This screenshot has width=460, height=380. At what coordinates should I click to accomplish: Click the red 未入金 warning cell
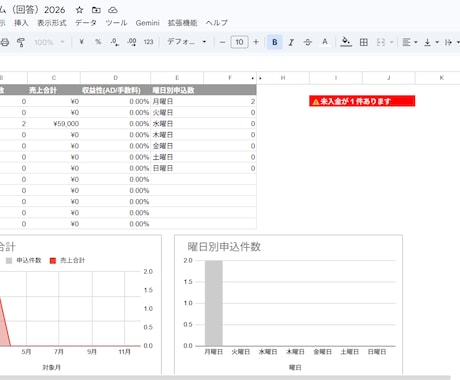(362, 101)
